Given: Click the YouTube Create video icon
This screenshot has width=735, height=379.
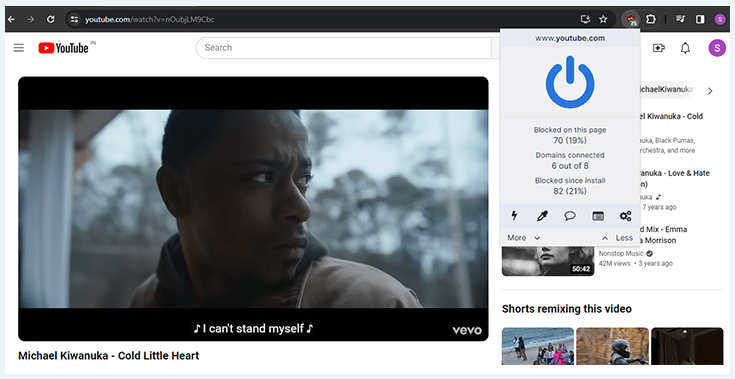Looking at the screenshot, I should click(x=659, y=48).
